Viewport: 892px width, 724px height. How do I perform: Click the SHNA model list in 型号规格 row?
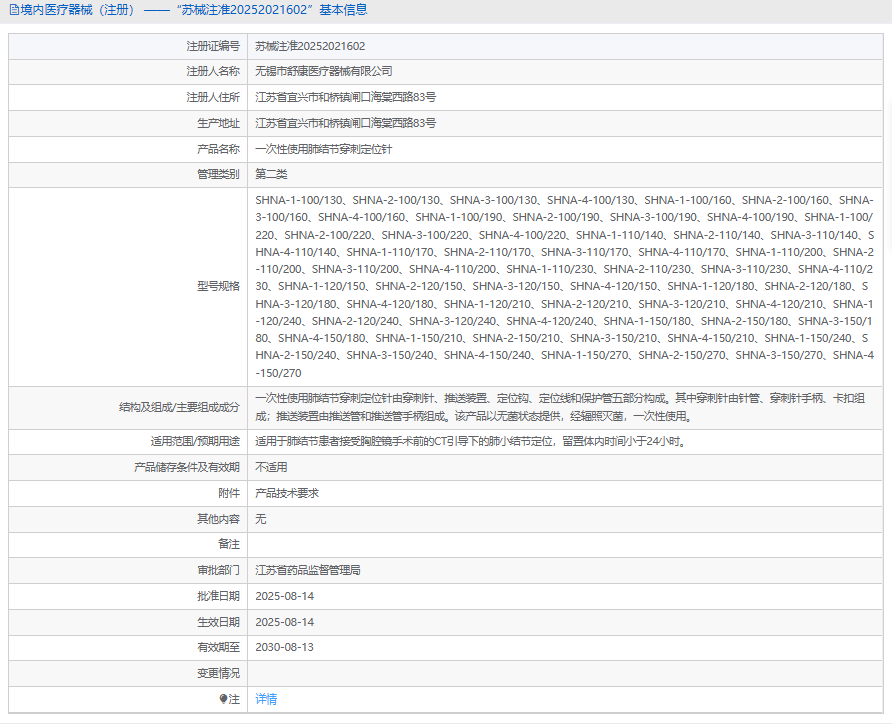[564, 286]
